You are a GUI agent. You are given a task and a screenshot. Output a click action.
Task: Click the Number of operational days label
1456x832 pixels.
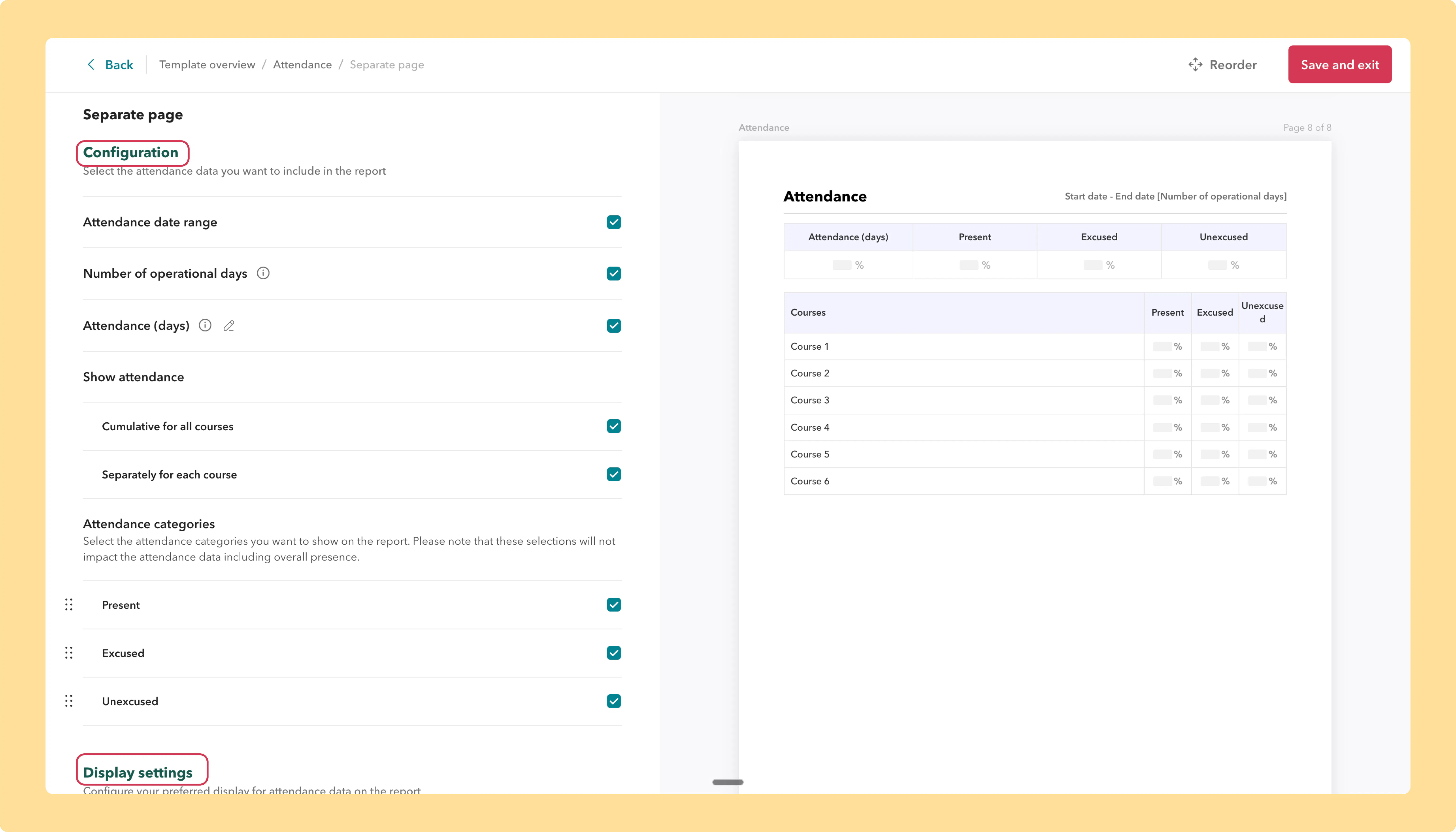point(165,274)
